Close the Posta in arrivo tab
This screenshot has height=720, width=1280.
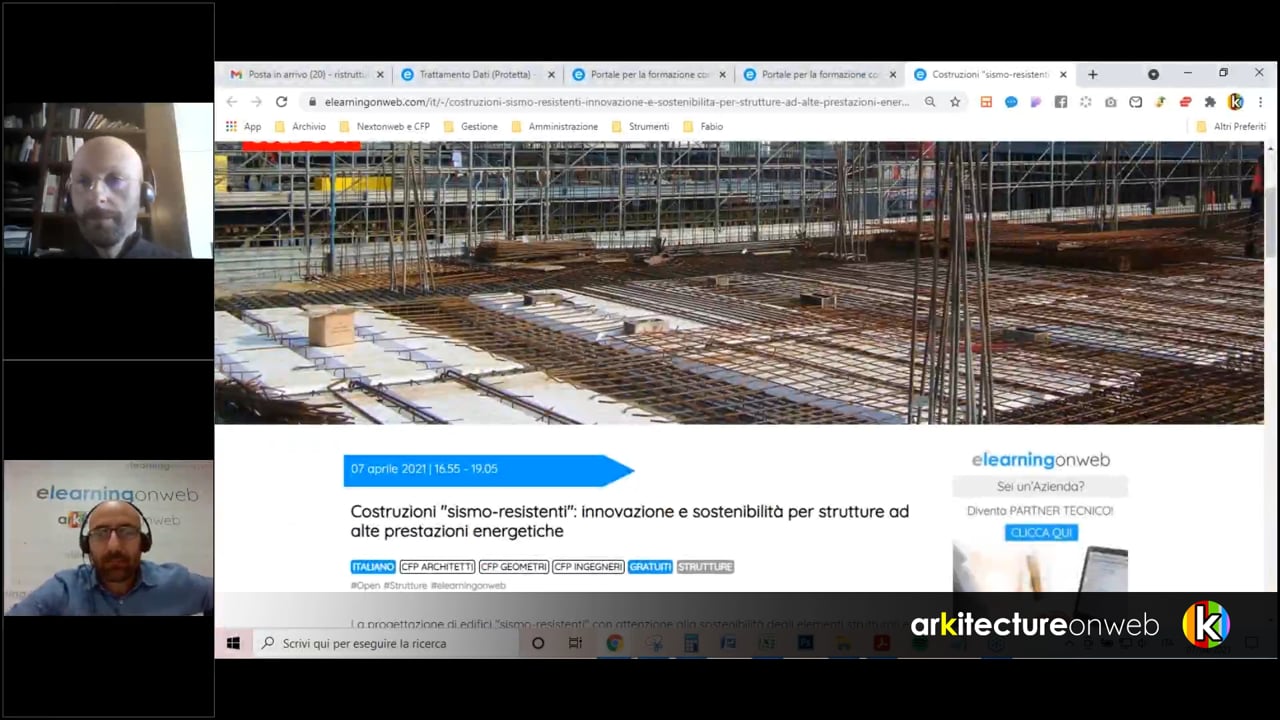[380, 75]
